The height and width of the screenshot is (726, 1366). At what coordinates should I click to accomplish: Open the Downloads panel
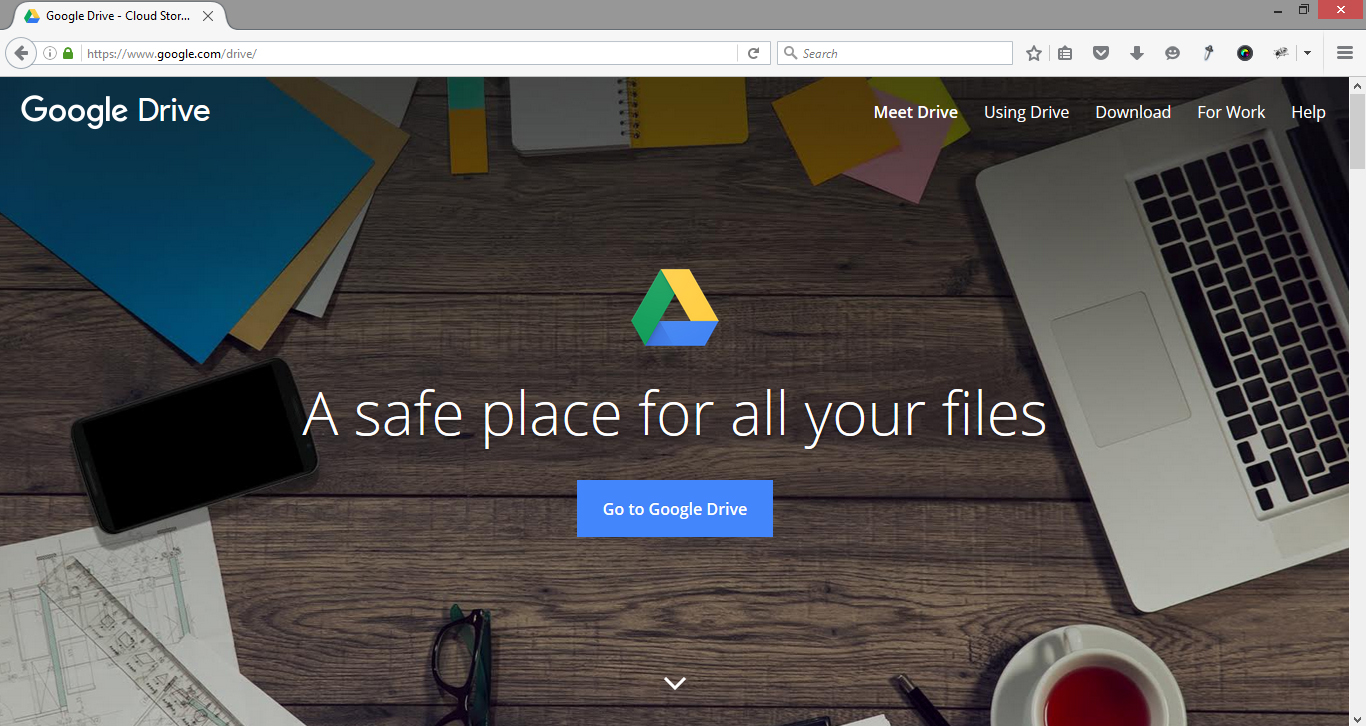1137,52
